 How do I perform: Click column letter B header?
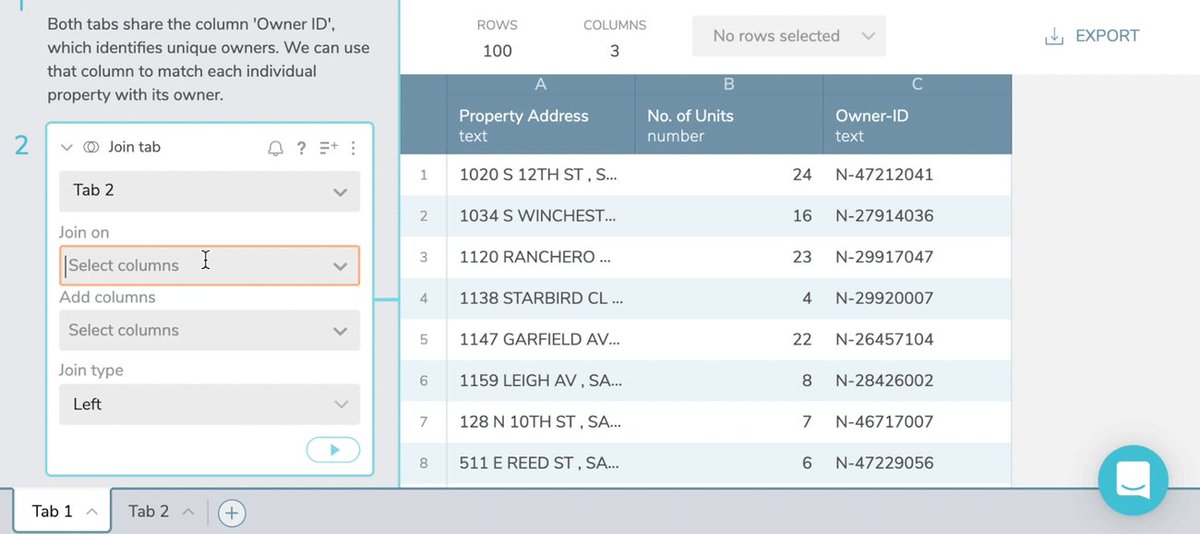729,85
